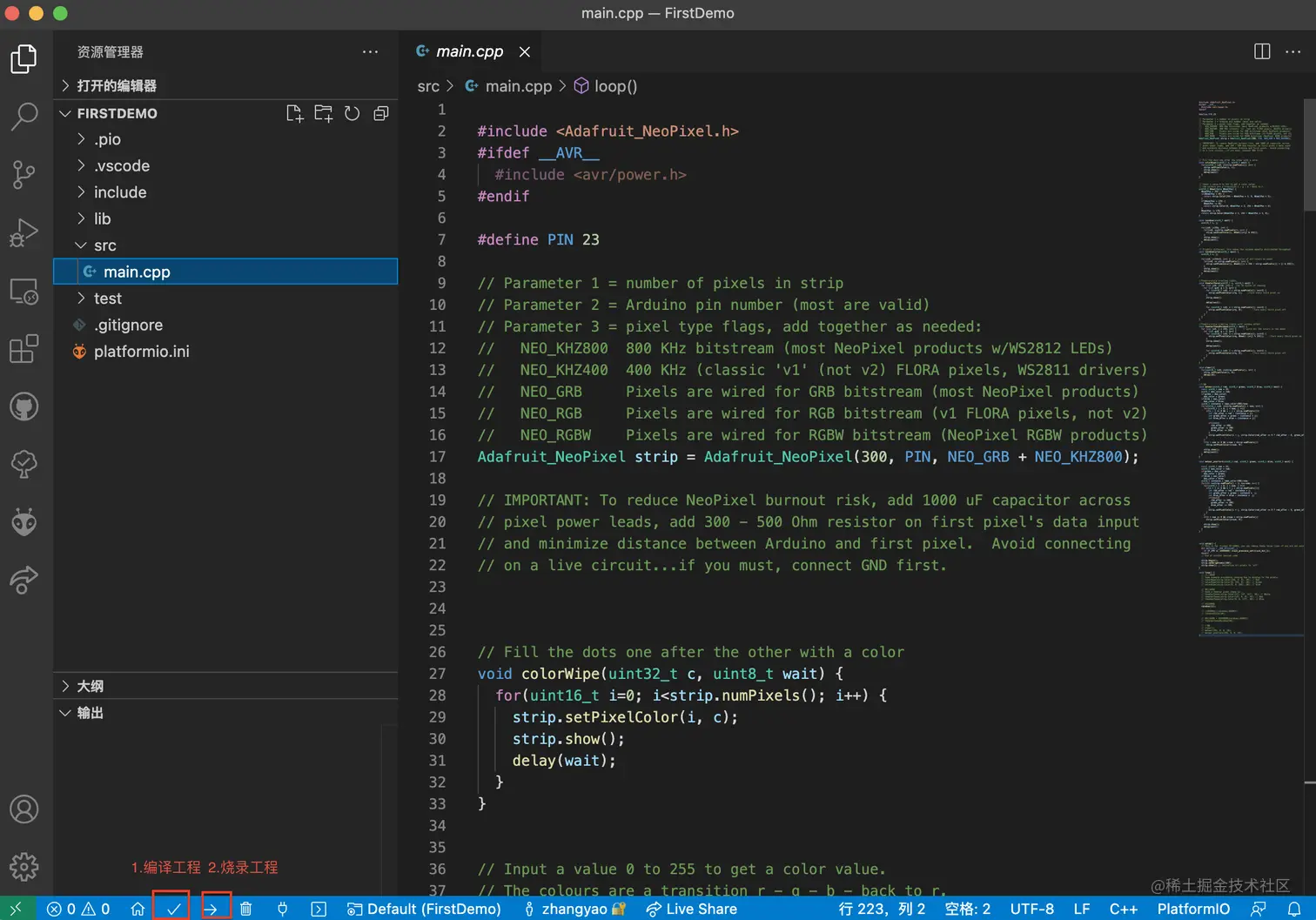
Task: Click PlatformIO Home icon in status bar
Action: tap(138, 909)
